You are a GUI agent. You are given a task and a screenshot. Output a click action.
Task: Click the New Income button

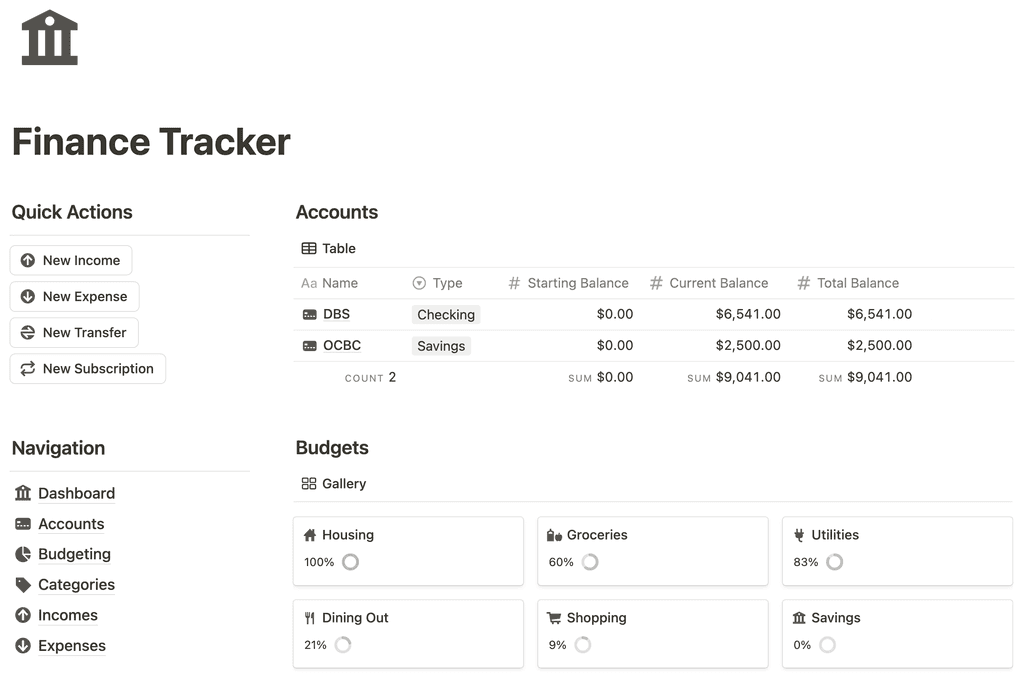[70, 260]
